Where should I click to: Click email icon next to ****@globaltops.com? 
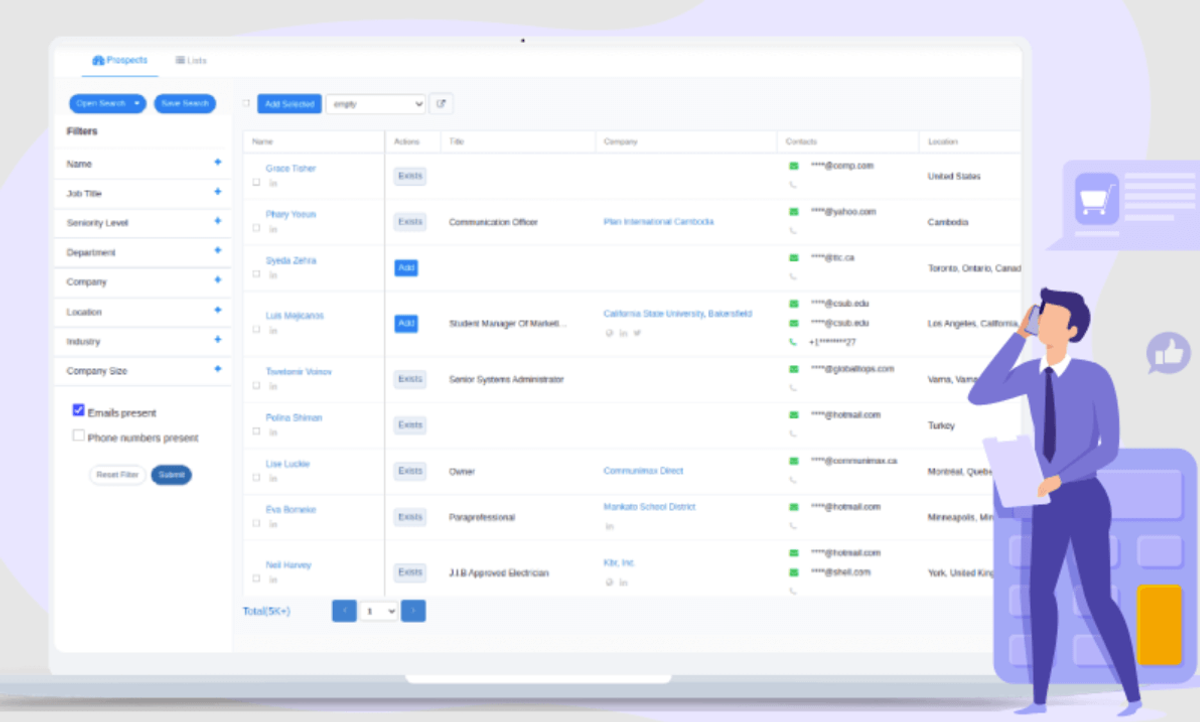793,369
